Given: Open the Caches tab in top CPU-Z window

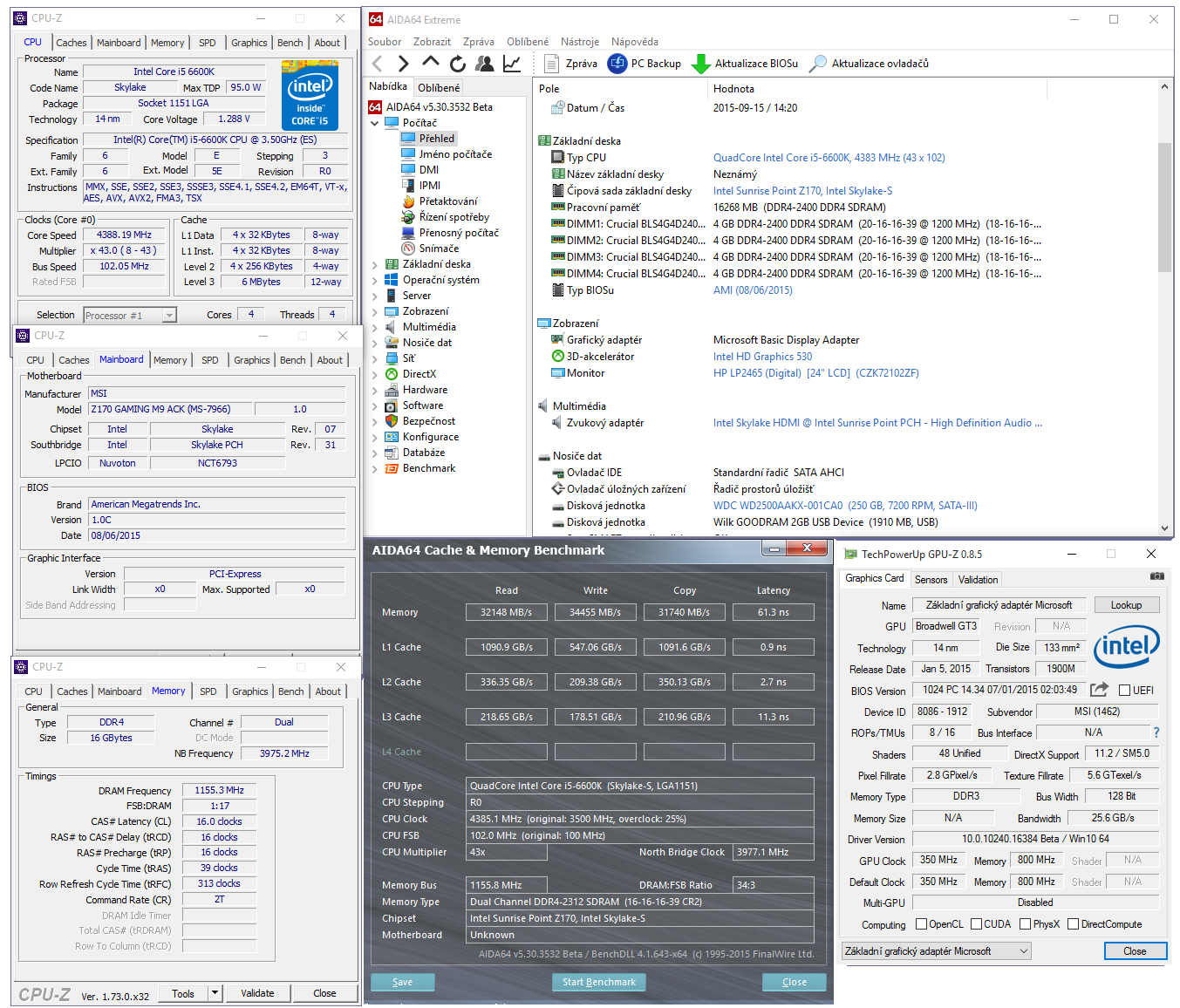Looking at the screenshot, I should pos(72,43).
